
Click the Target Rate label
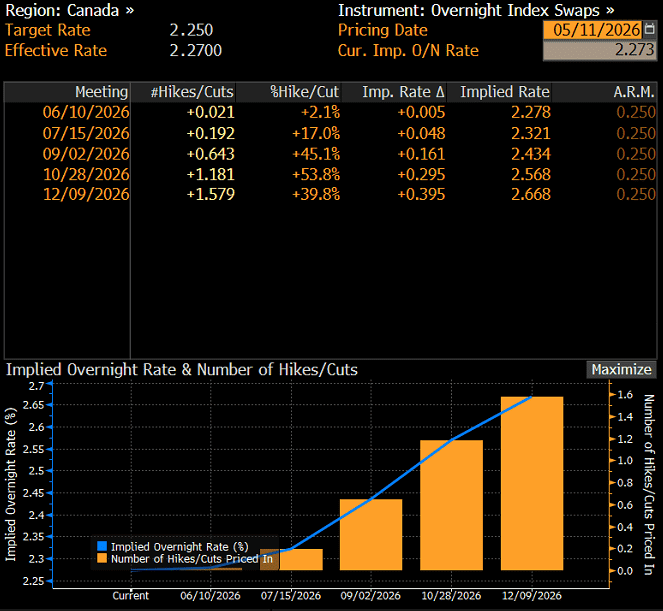[48, 30]
